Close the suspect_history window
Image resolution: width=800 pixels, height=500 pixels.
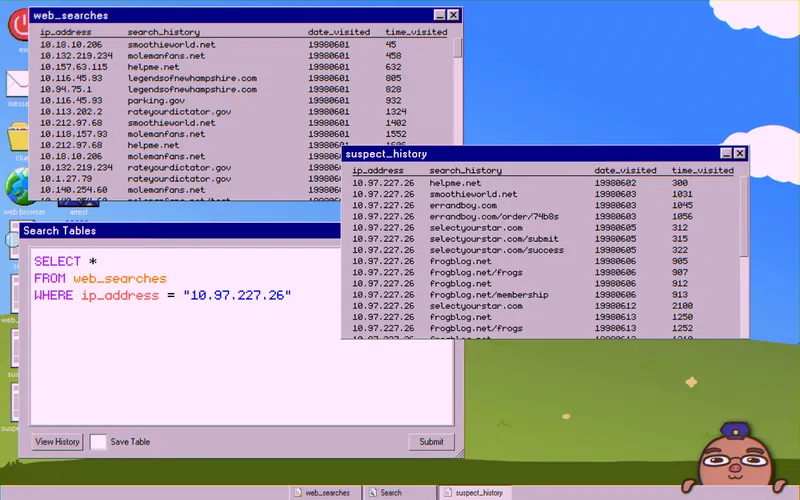740,153
